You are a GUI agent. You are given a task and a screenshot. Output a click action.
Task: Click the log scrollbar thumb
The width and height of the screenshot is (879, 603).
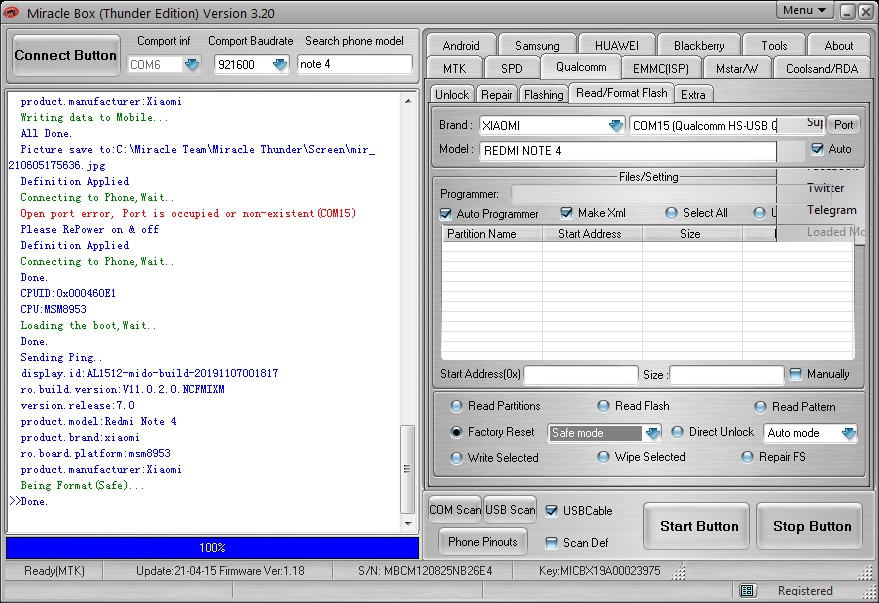coord(408,470)
